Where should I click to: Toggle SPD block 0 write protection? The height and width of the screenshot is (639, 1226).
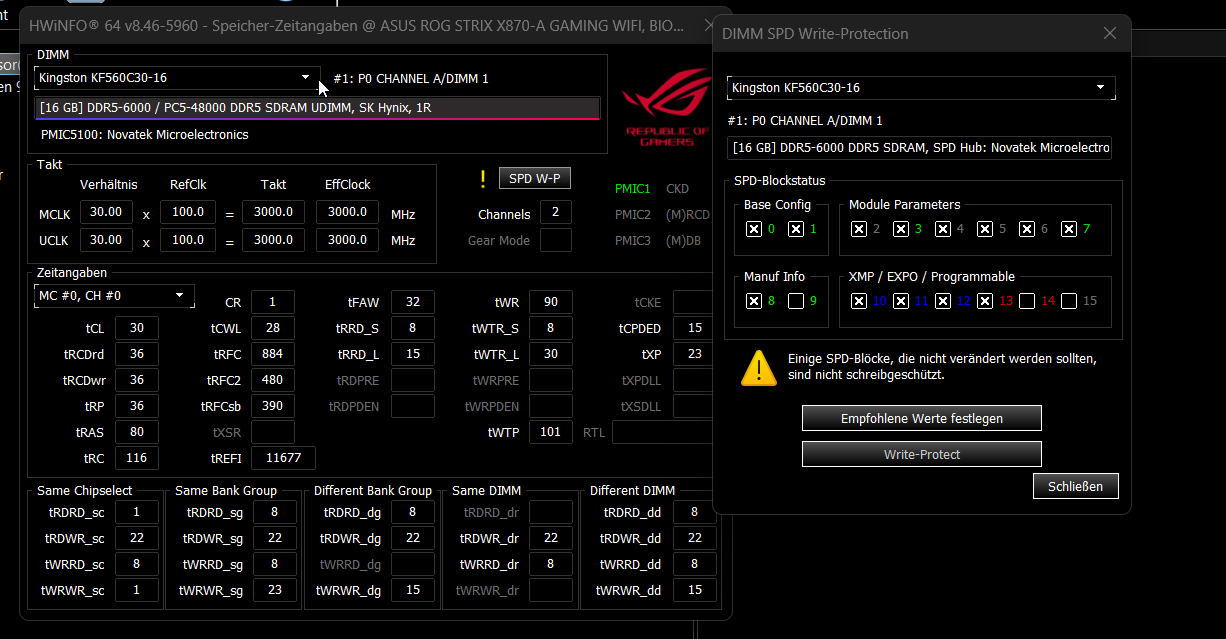click(x=754, y=229)
